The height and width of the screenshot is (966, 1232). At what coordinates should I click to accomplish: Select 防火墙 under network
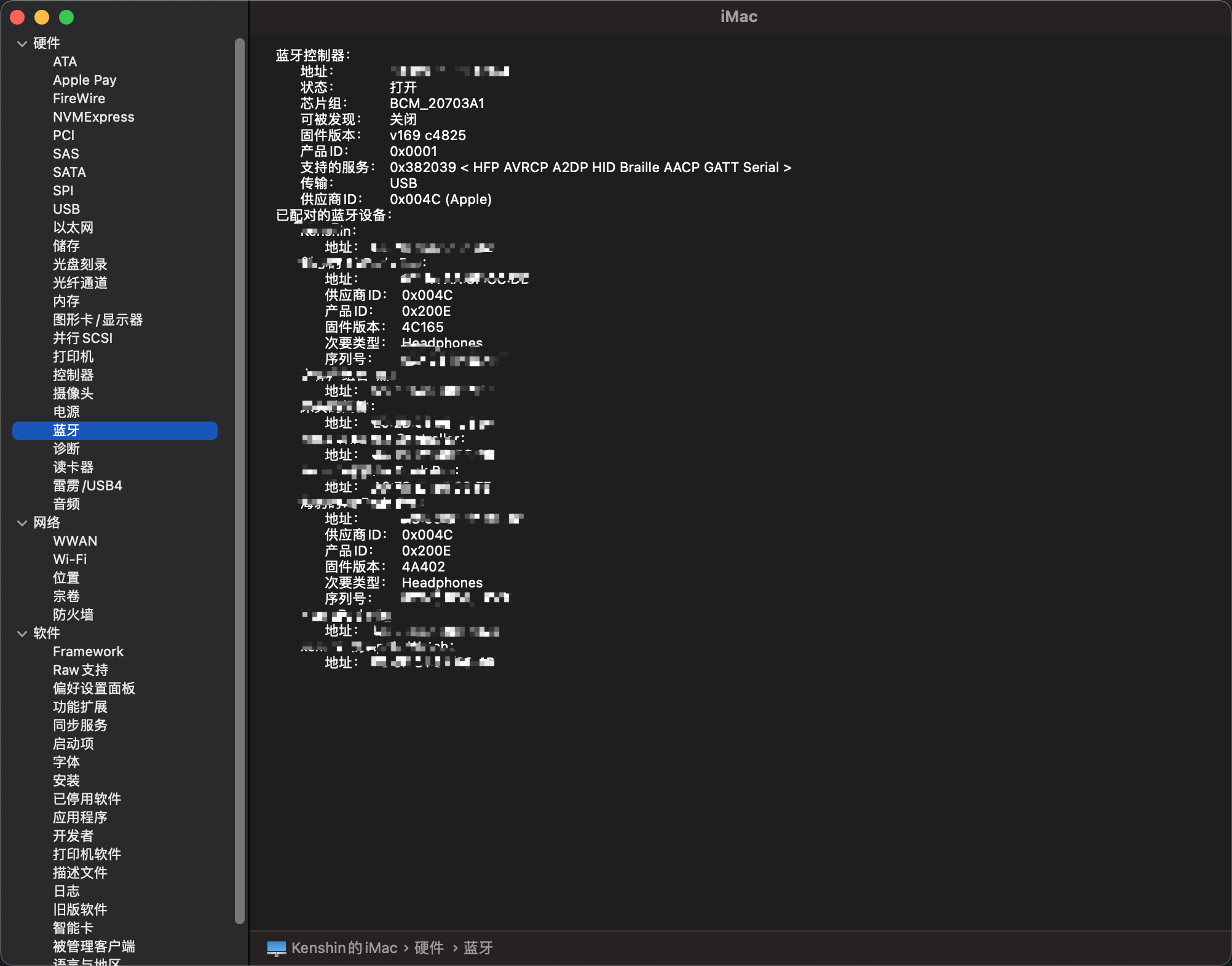(x=73, y=615)
